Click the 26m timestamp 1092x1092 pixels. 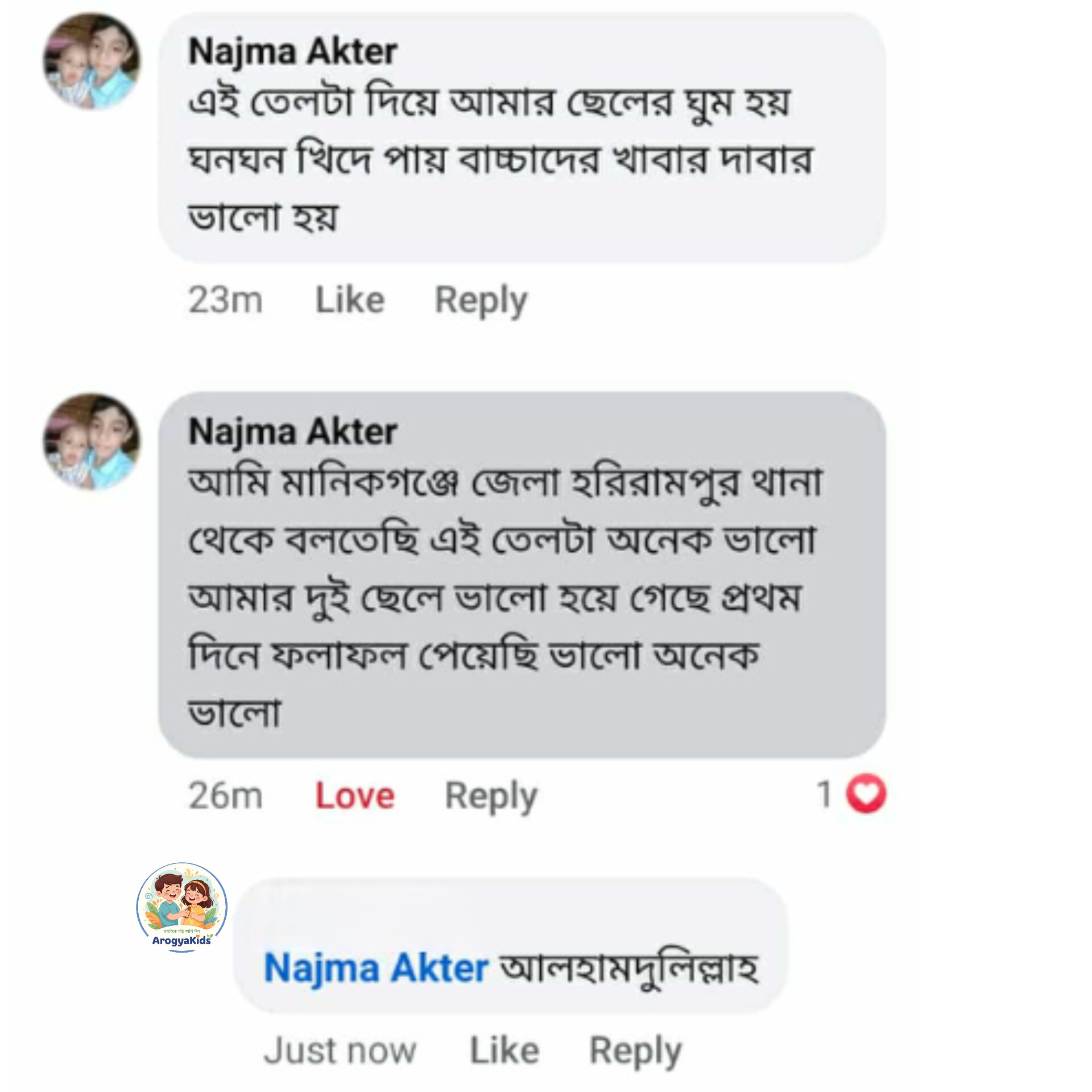[x=225, y=795]
